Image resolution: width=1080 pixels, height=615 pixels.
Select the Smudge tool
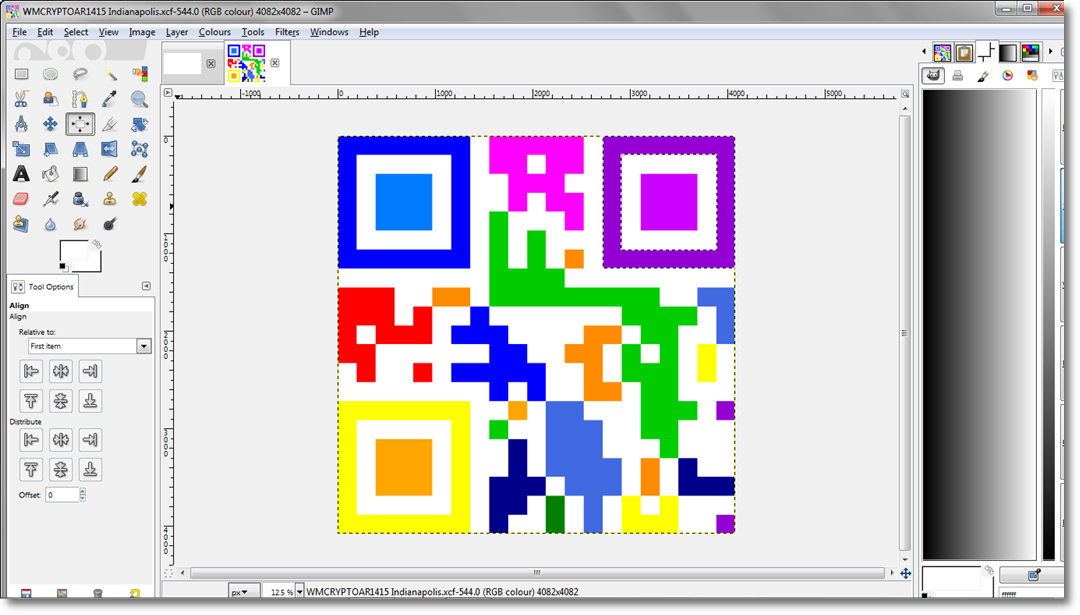[80, 224]
